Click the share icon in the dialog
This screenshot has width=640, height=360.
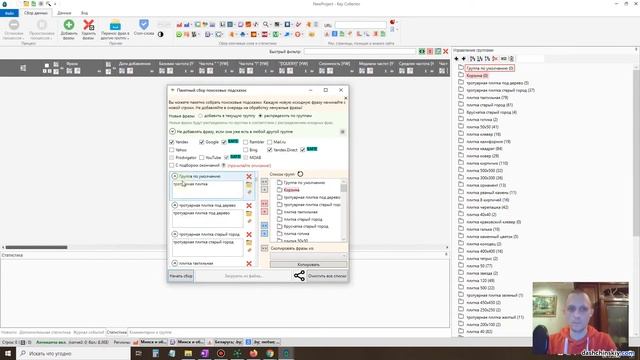coord(299,276)
